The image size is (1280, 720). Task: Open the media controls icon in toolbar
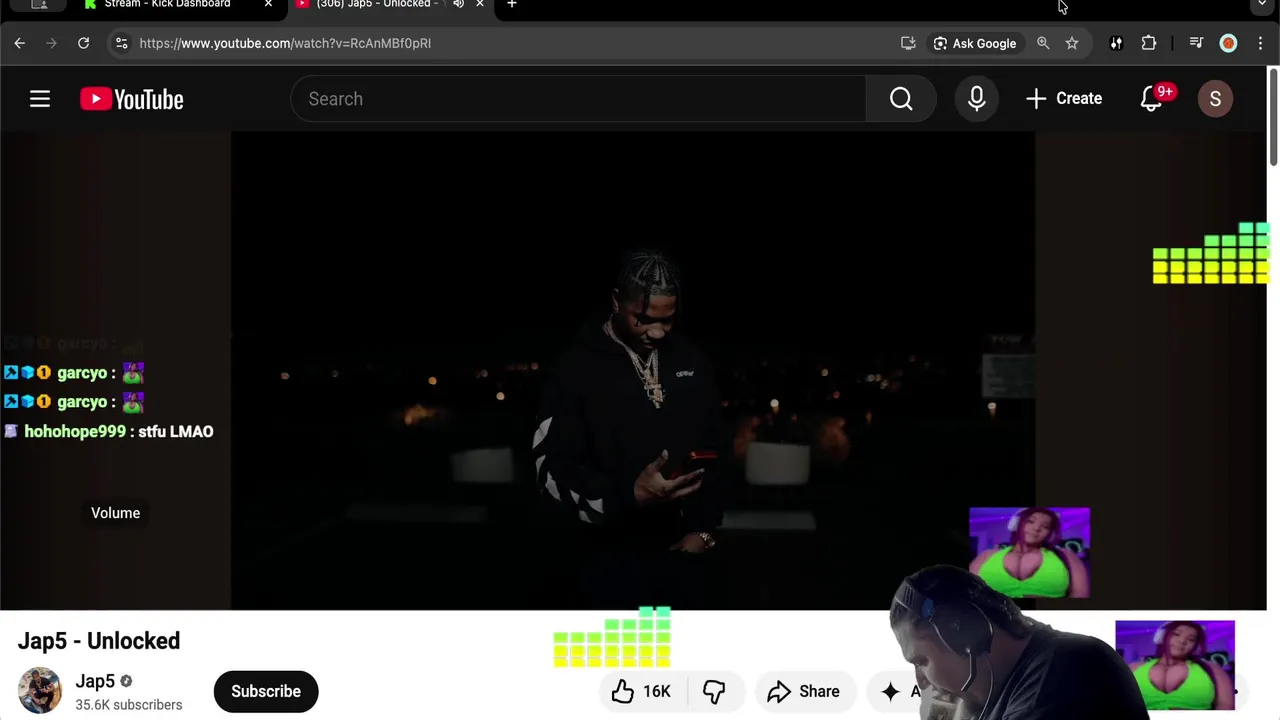(1196, 43)
